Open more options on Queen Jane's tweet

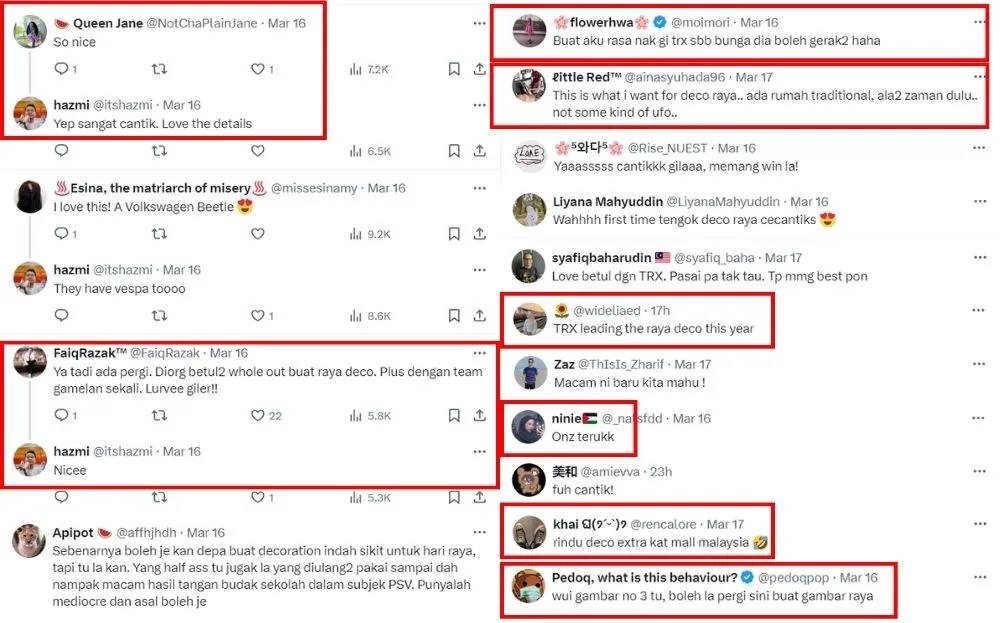[x=479, y=22]
